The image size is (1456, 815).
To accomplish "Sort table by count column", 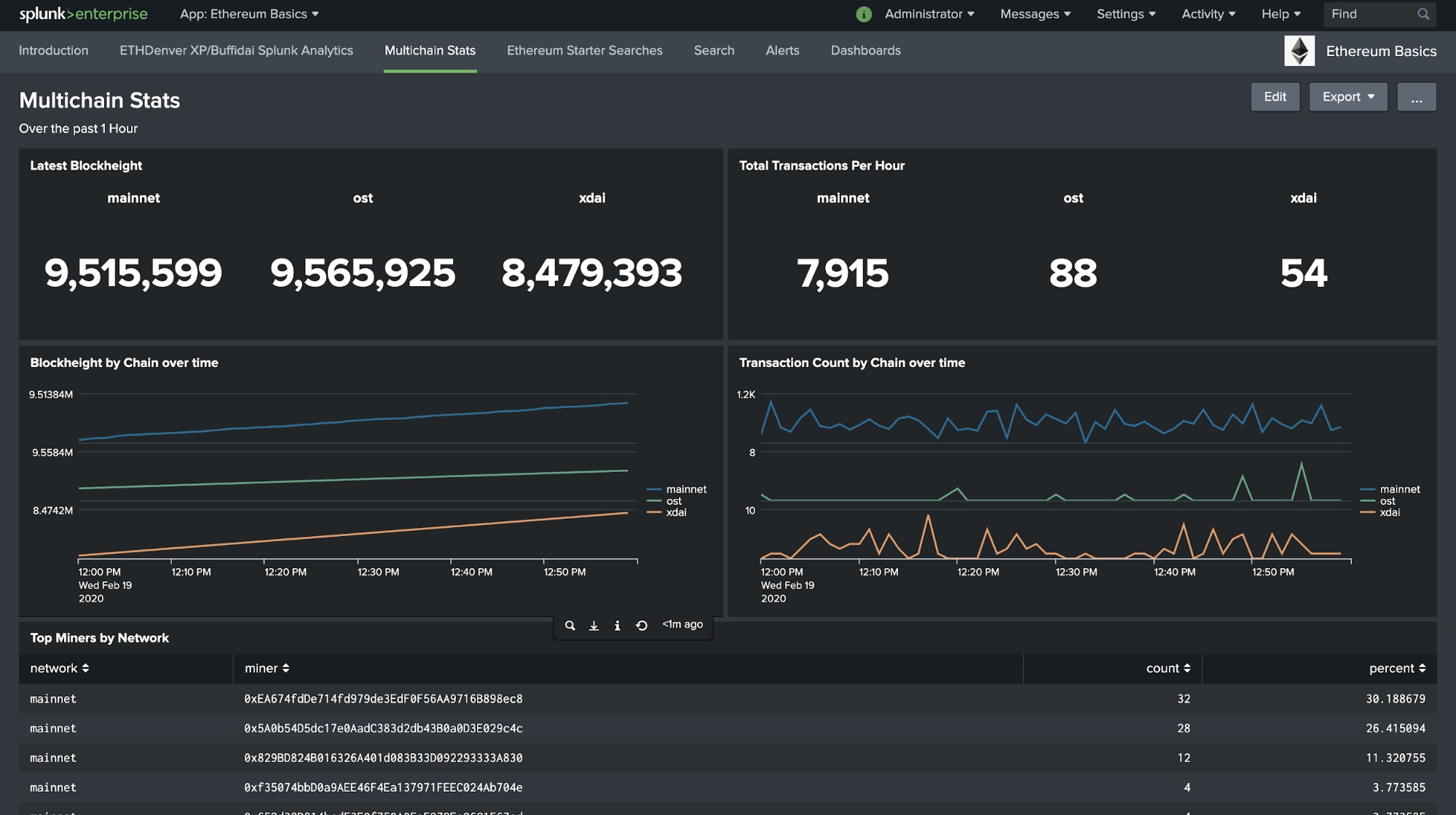I will 1168,668.
